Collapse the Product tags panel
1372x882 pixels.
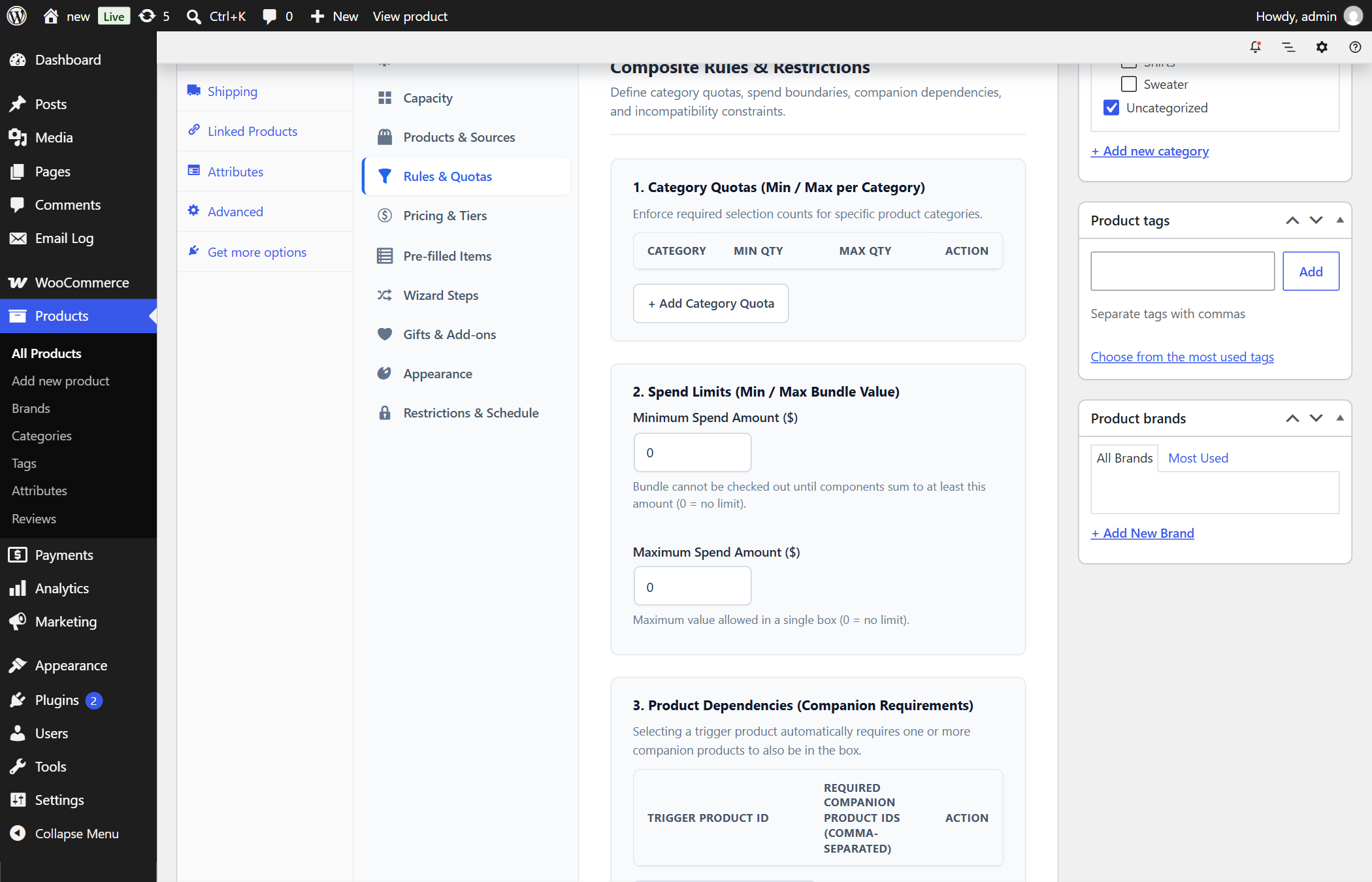pos(1340,220)
